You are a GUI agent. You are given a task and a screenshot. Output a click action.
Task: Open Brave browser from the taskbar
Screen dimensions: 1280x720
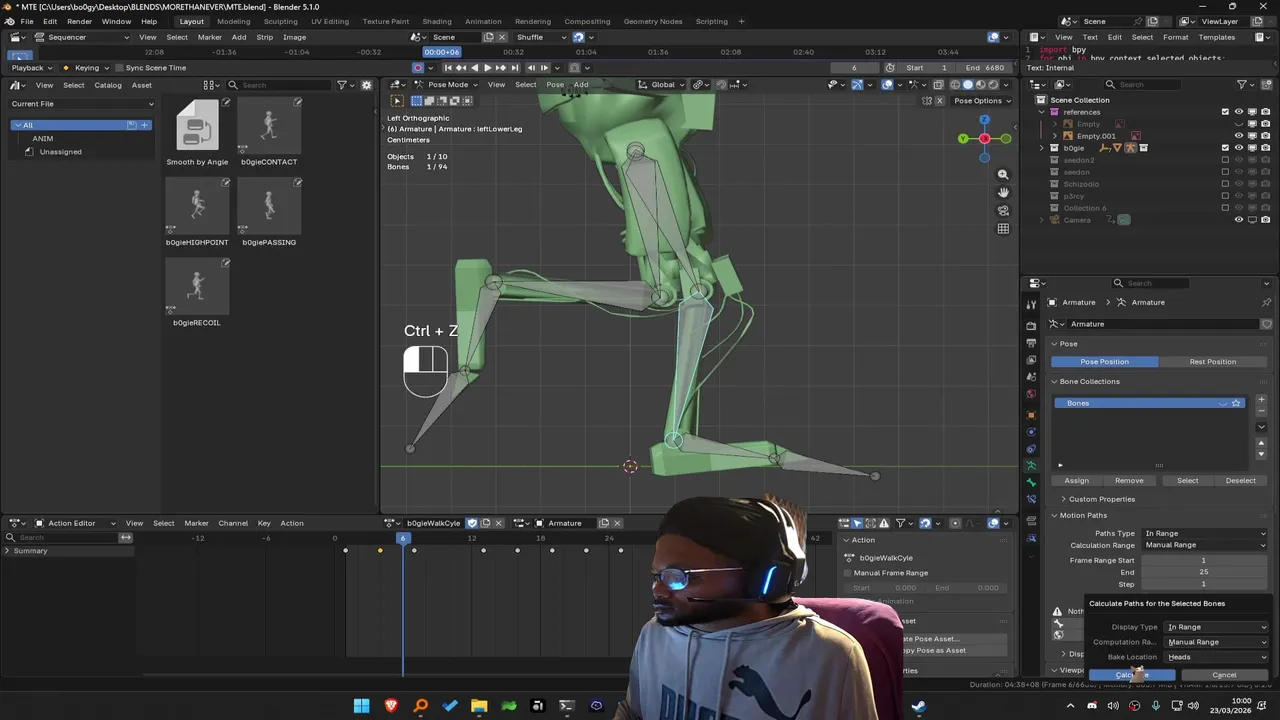[391, 706]
